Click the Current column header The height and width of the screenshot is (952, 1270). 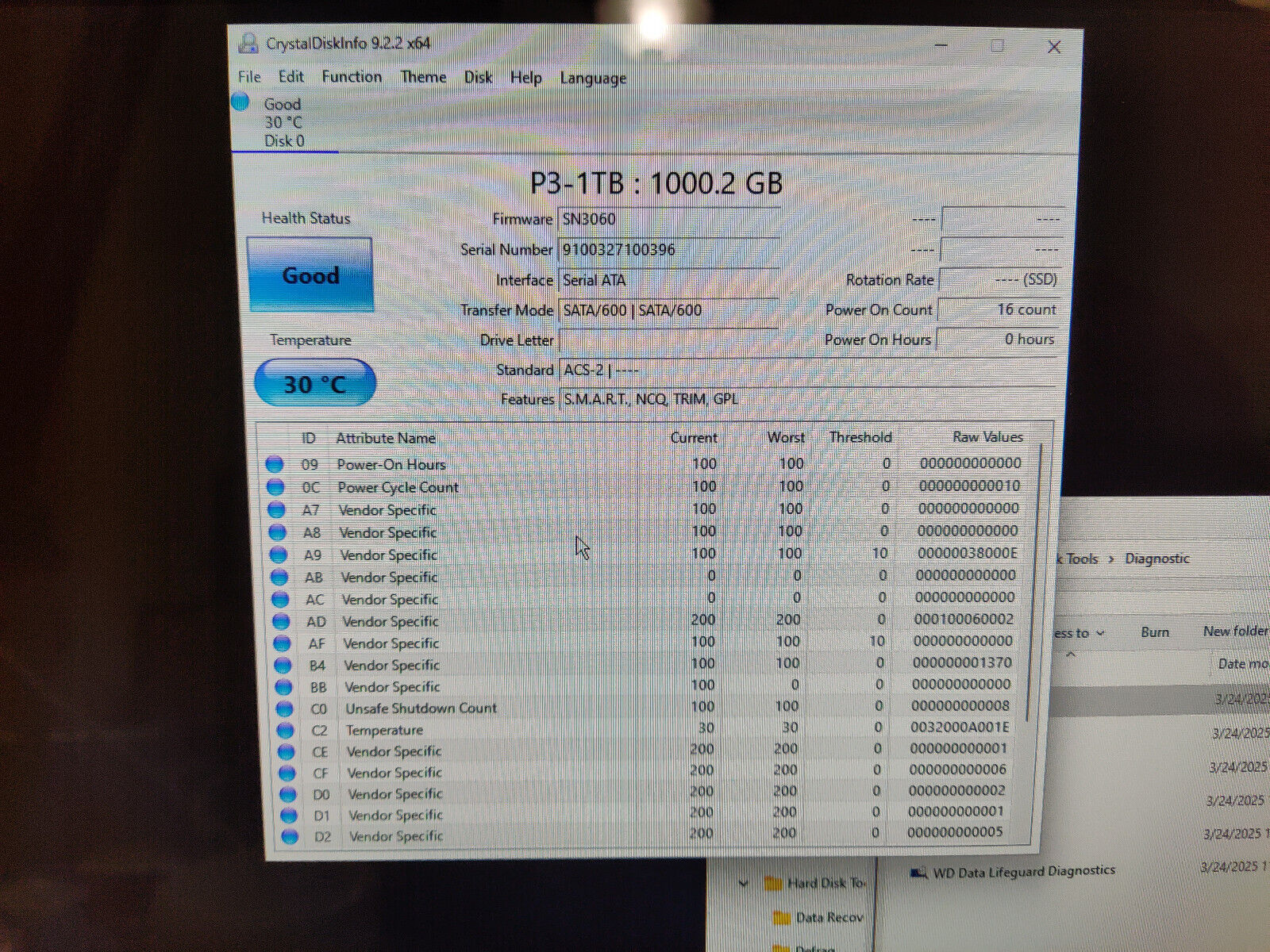(x=693, y=438)
